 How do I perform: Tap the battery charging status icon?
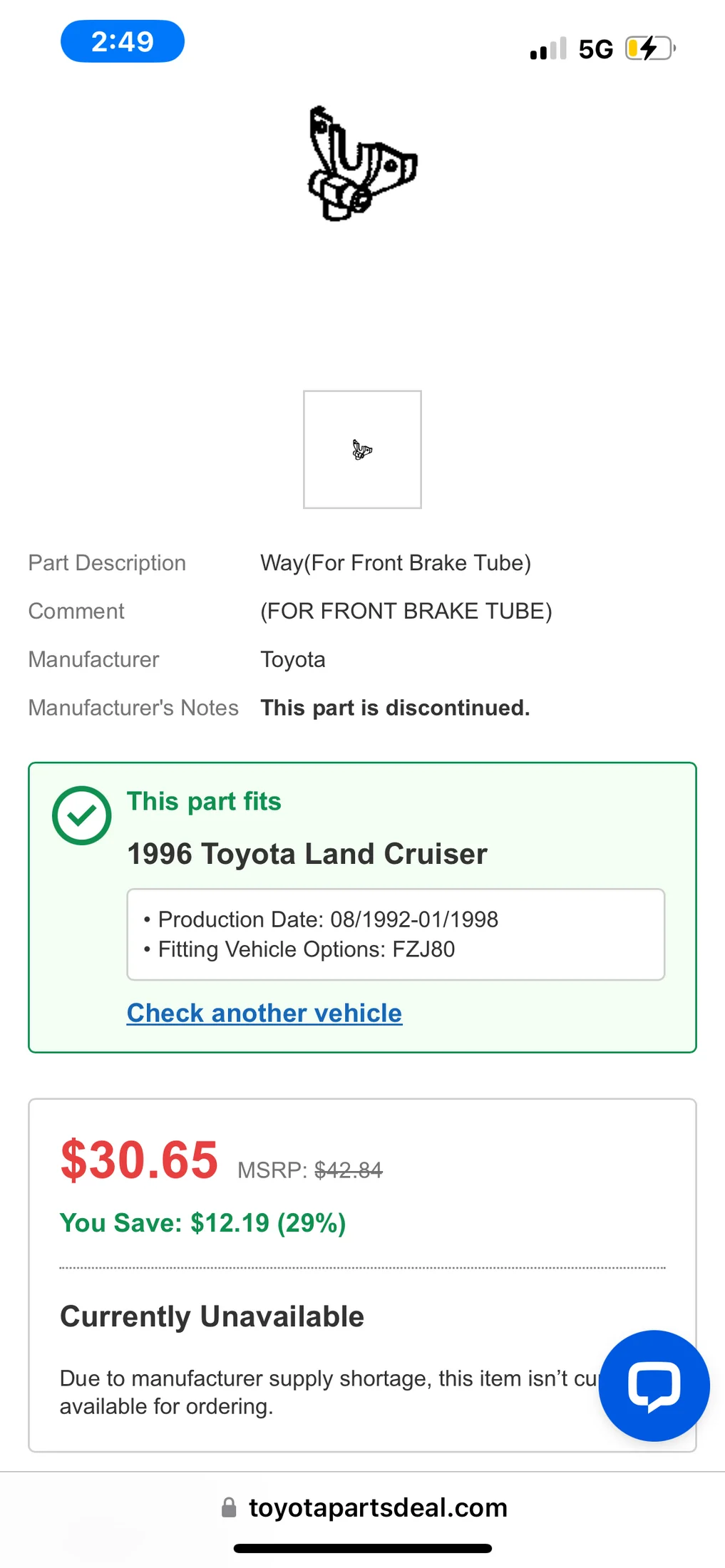tap(650, 48)
